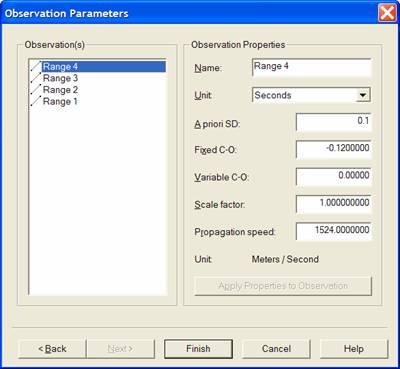Select Range 2 in the observations list
The width and height of the screenshot is (400, 369).
pos(60,90)
